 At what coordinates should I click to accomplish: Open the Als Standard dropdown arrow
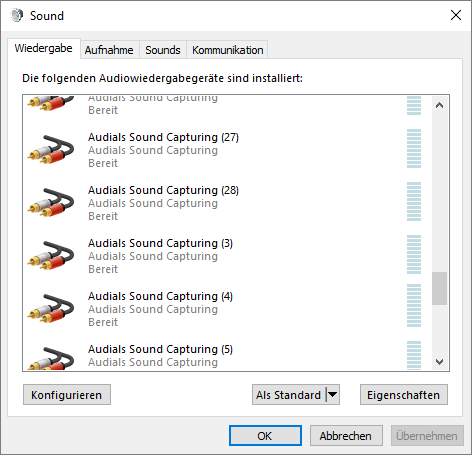pos(333,395)
